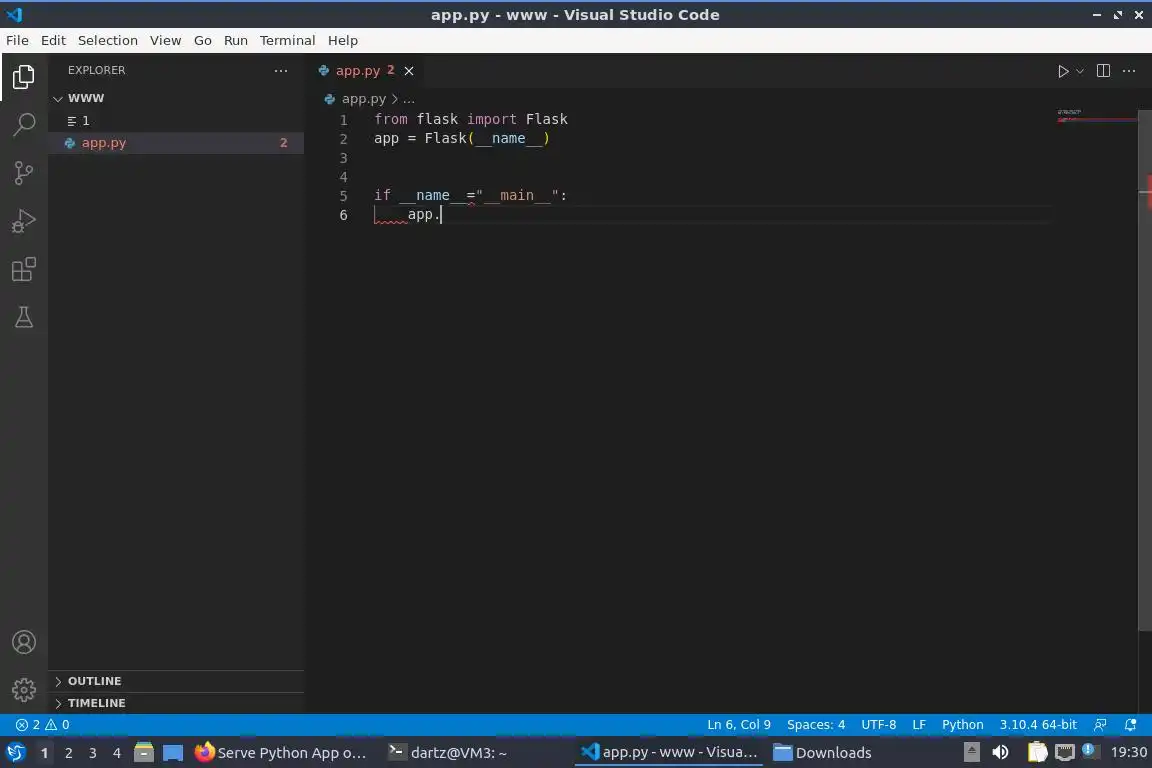Image resolution: width=1152 pixels, height=768 pixels.
Task: Change end of line sequence LF
Action: point(918,725)
